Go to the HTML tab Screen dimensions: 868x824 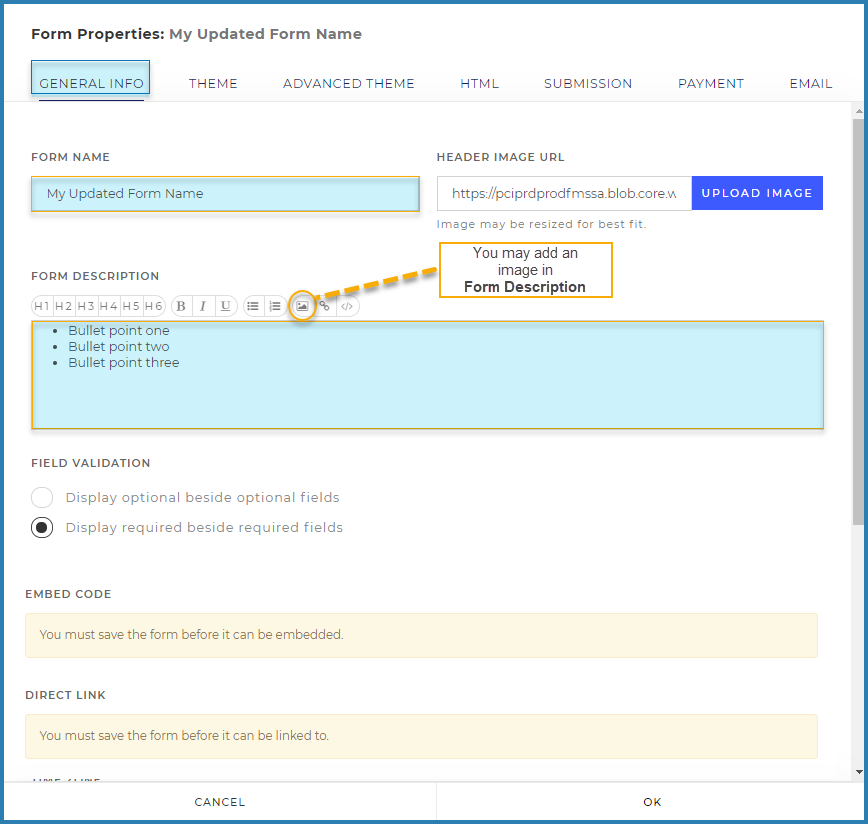pyautogui.click(x=479, y=84)
